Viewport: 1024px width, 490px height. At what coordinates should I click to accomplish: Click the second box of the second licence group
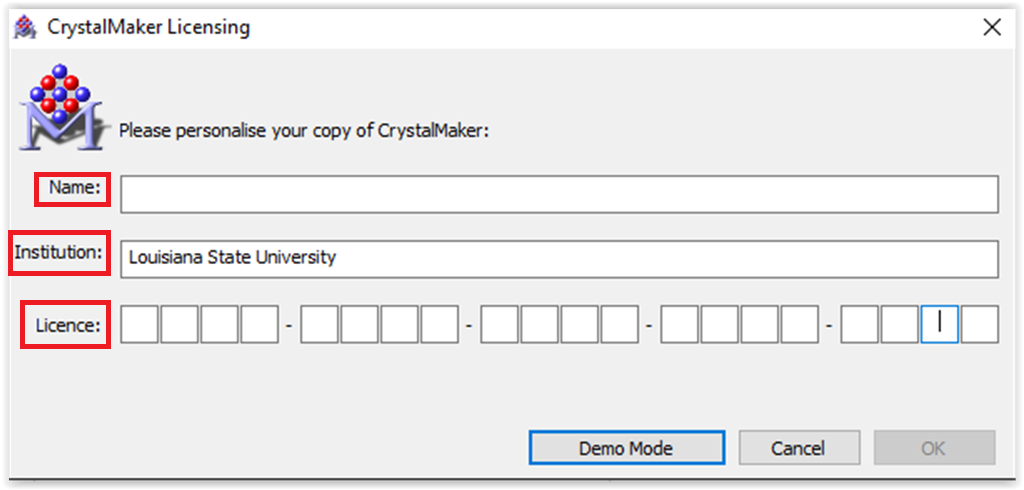360,325
